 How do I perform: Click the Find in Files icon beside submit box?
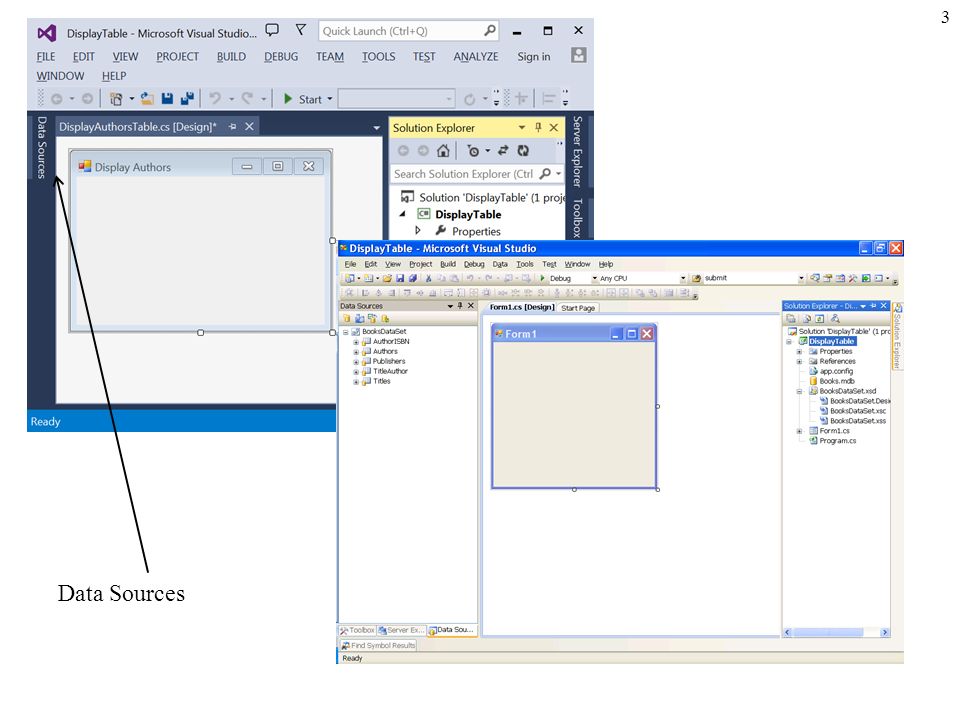697,278
